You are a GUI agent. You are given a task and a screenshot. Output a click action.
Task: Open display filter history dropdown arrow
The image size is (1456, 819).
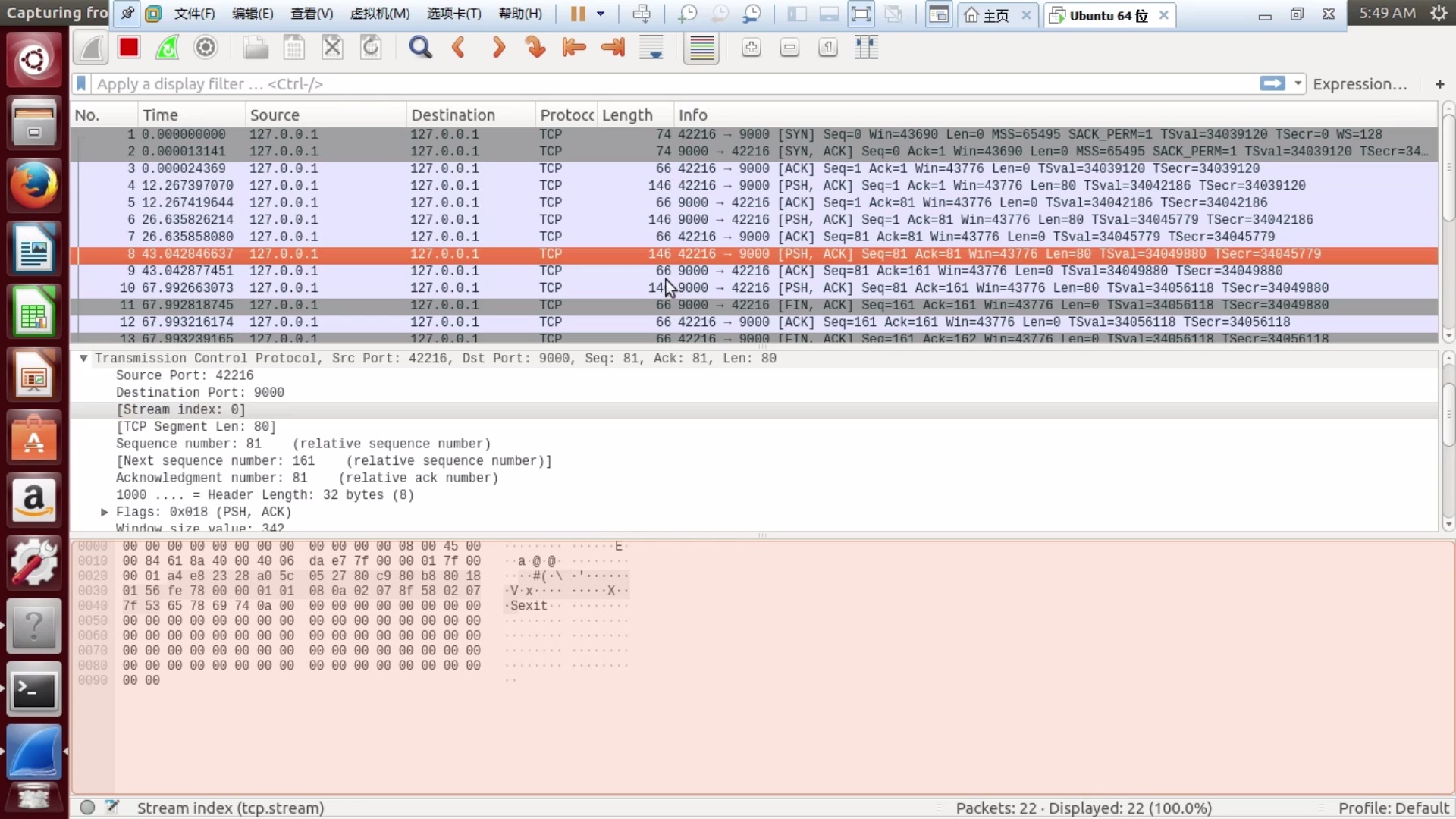[x=1298, y=83]
